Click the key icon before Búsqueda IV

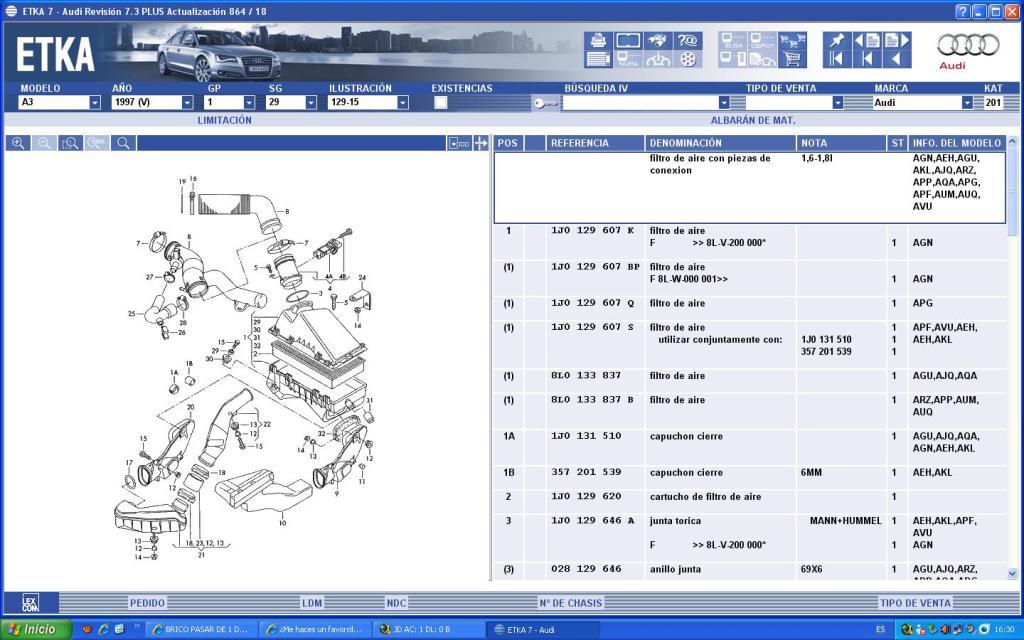point(545,103)
